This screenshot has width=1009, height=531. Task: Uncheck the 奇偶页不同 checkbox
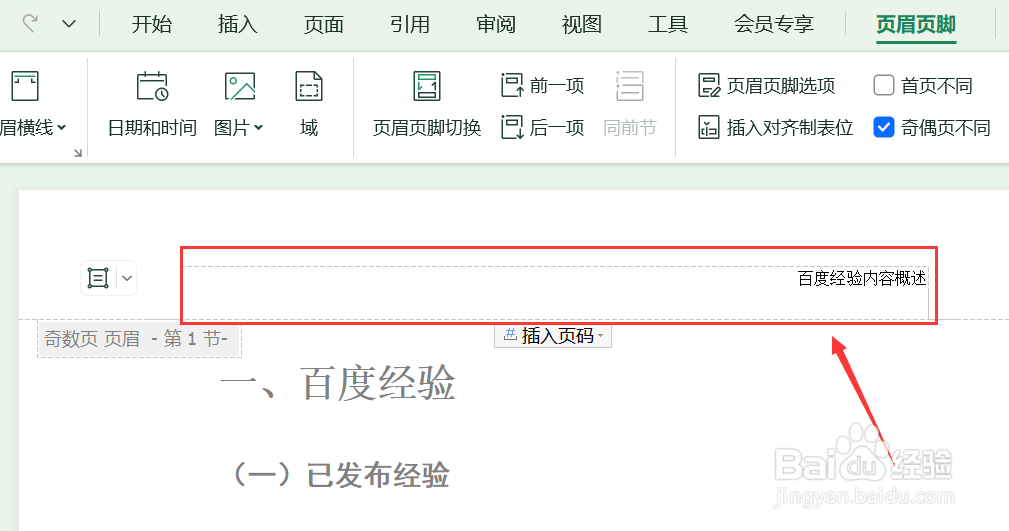tap(884, 127)
